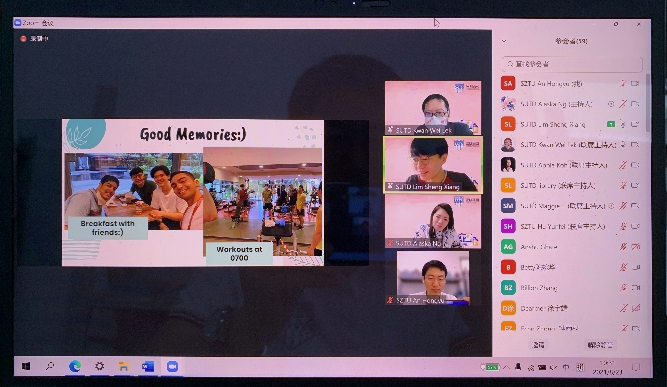Screen dimensions: 667x387
Task: Click the participant search field
Action: [572, 64]
